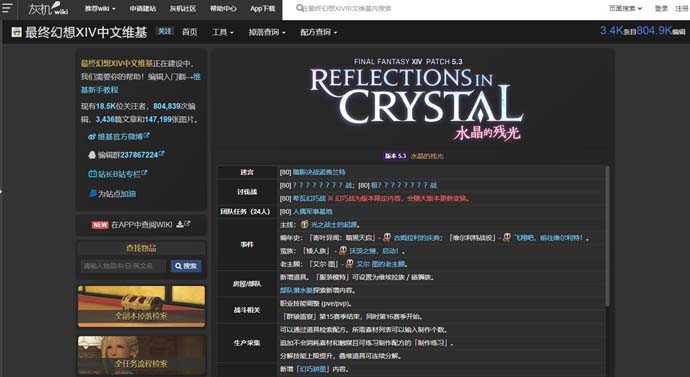Click the 版本 5.3 badge
This screenshot has height=377, width=690.
pyautogui.click(x=395, y=156)
